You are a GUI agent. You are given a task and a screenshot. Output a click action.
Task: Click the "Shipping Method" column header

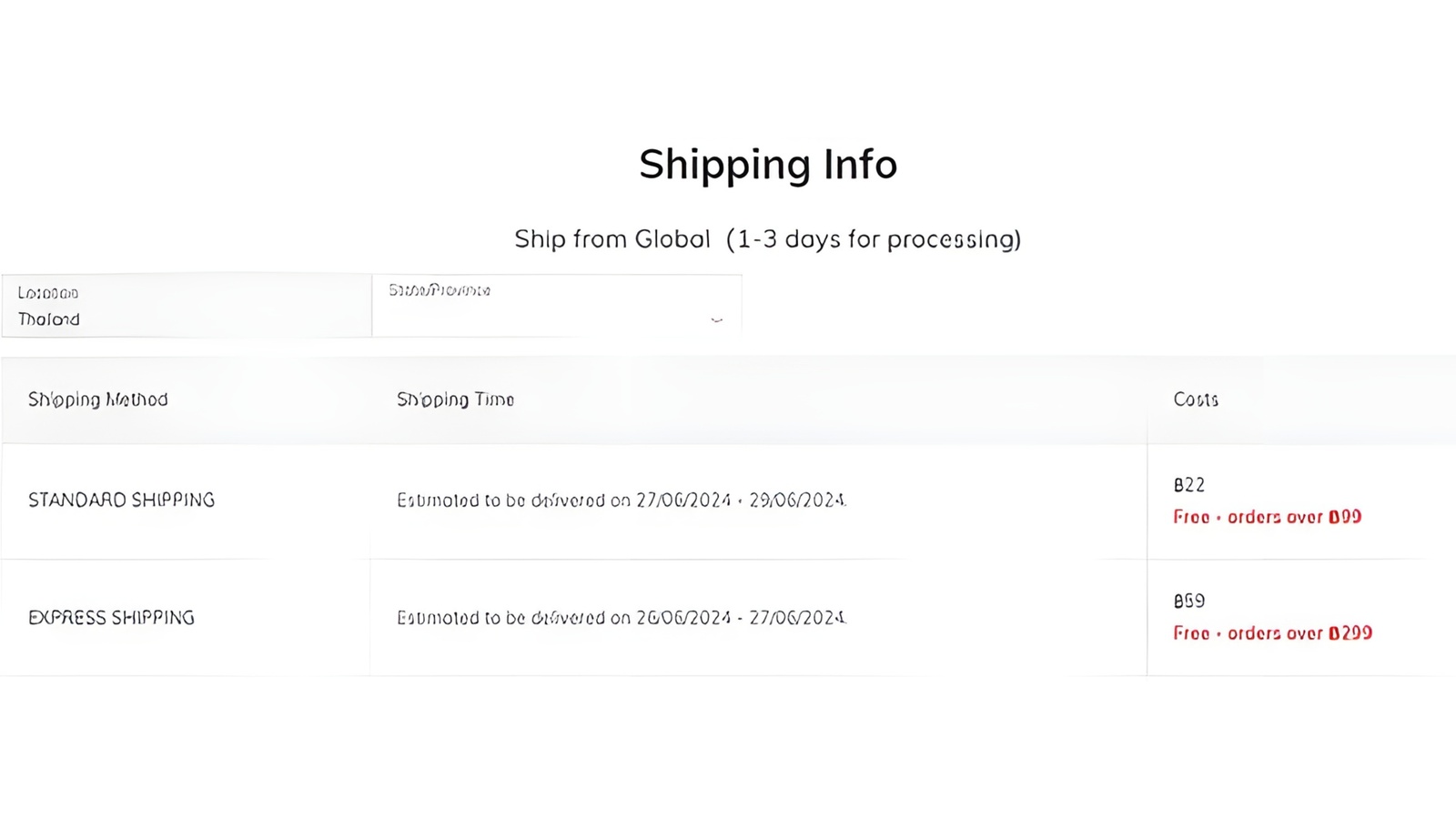click(97, 399)
